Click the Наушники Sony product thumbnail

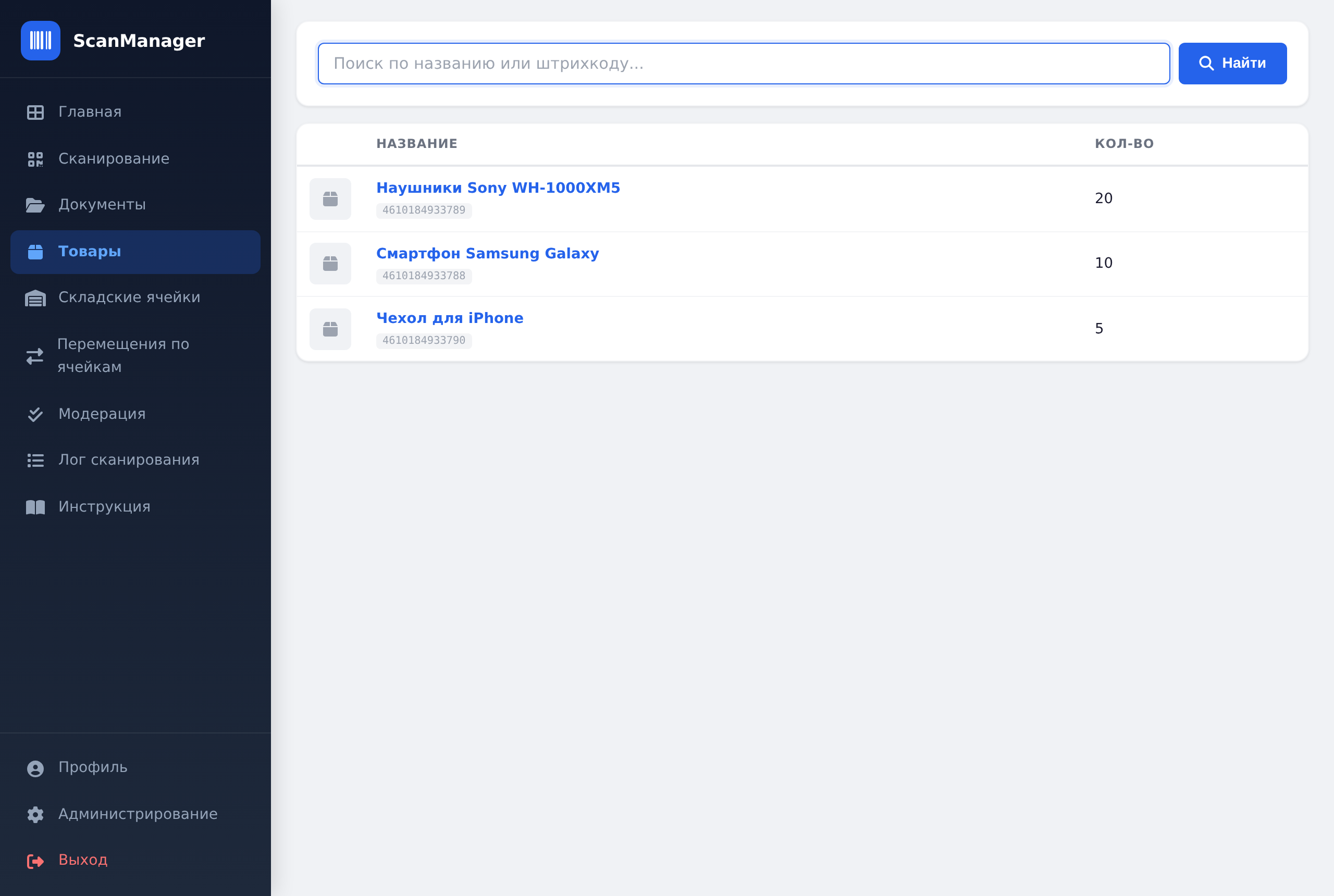(330, 199)
